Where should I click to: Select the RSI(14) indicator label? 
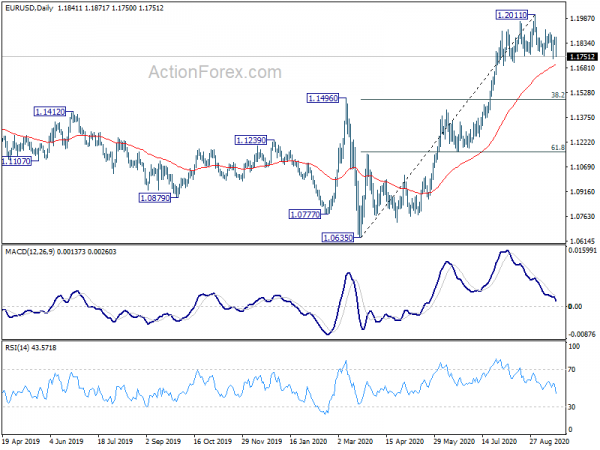click(x=15, y=347)
